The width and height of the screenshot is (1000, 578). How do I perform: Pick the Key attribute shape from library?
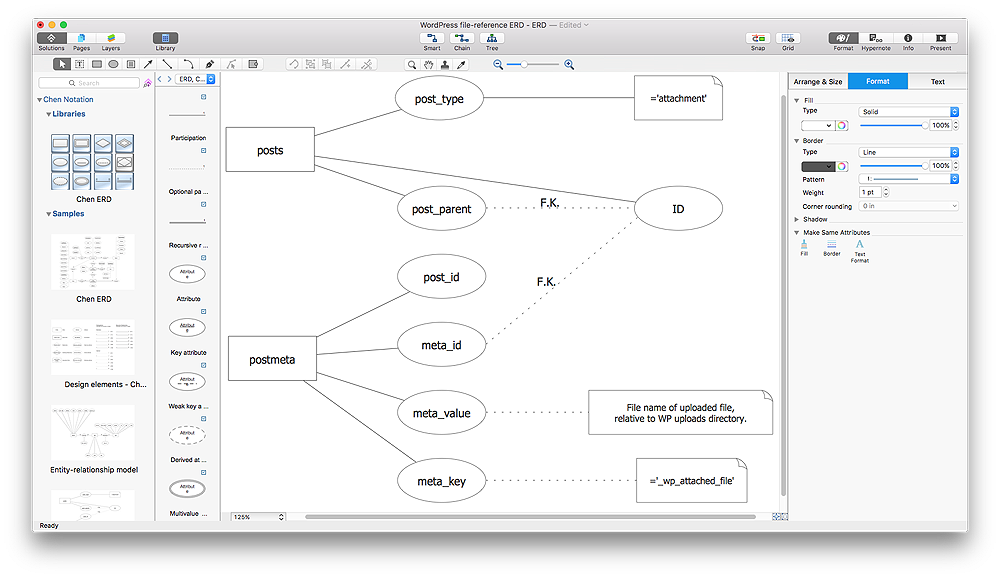click(x=187, y=327)
